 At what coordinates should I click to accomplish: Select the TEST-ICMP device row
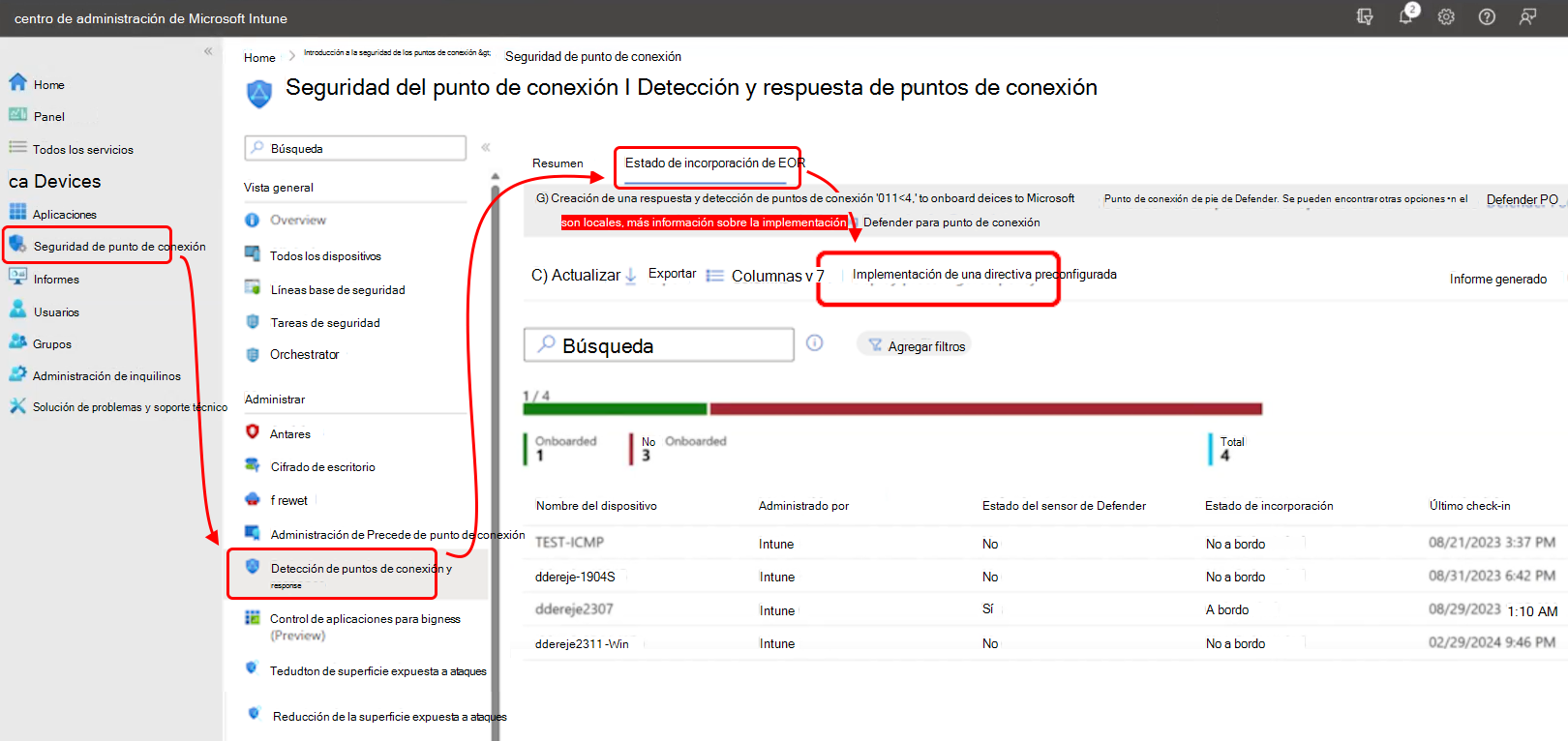pos(1045,543)
